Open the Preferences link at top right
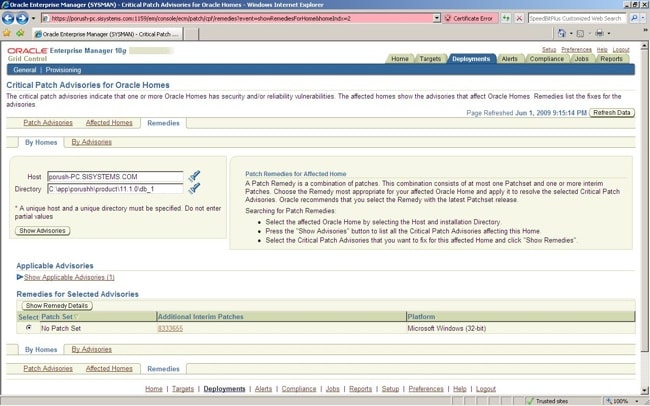The image size is (650, 406). click(x=576, y=49)
